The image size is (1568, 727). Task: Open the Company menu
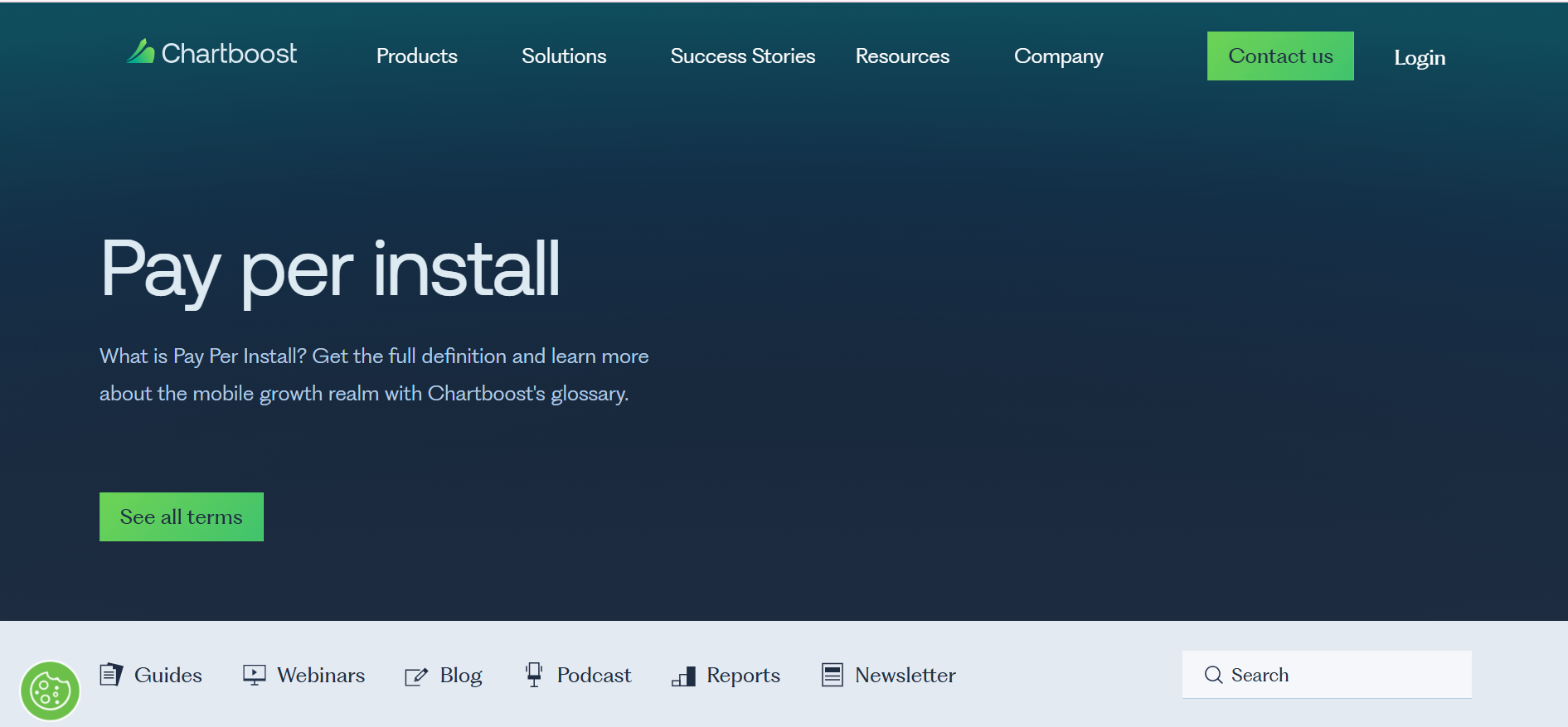tap(1059, 56)
